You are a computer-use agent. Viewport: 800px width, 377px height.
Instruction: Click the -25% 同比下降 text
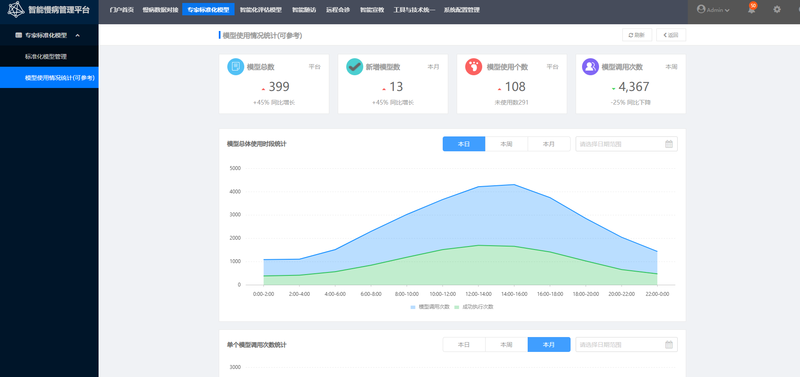(x=631, y=103)
